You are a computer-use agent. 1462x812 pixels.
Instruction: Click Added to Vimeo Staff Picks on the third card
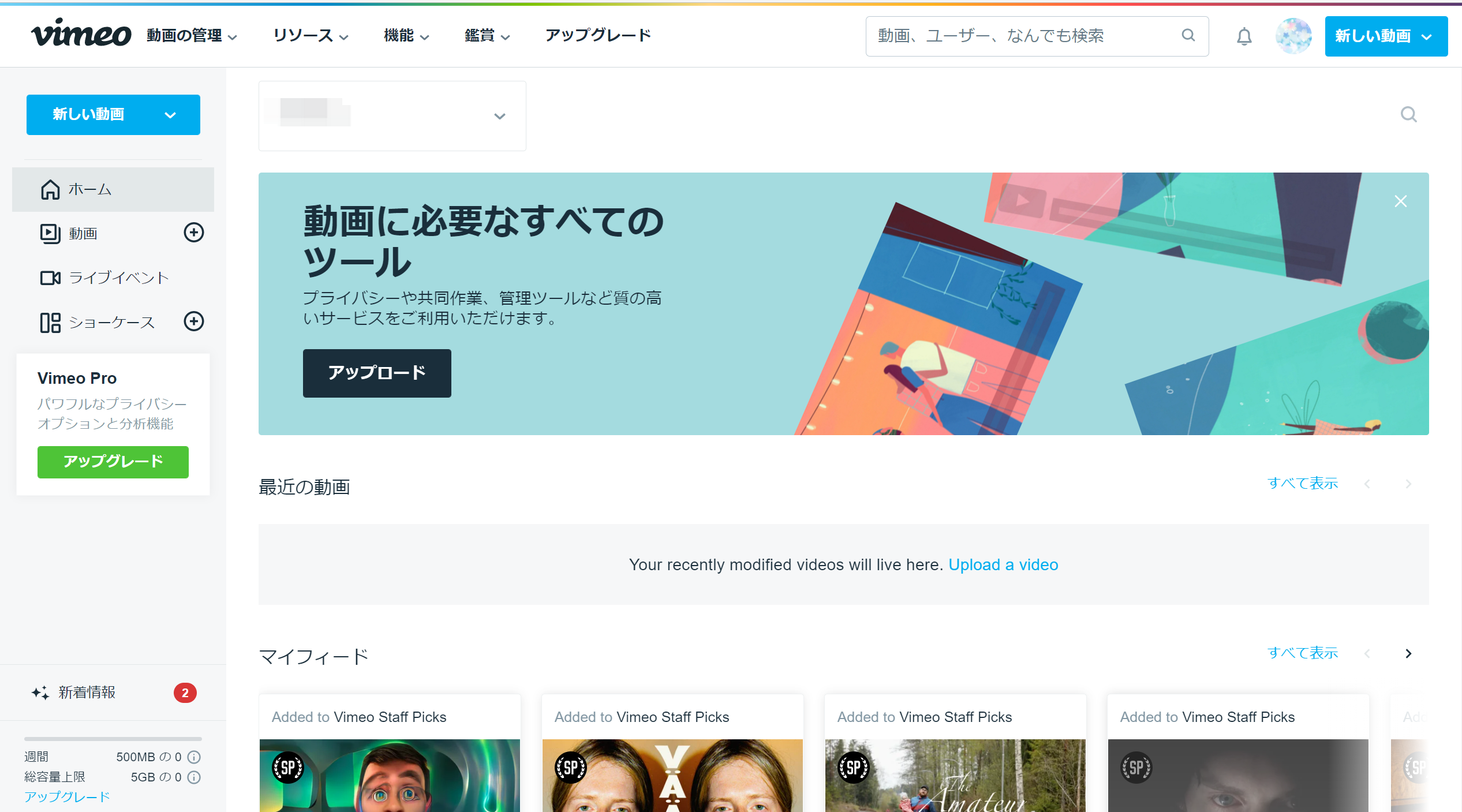(x=925, y=717)
